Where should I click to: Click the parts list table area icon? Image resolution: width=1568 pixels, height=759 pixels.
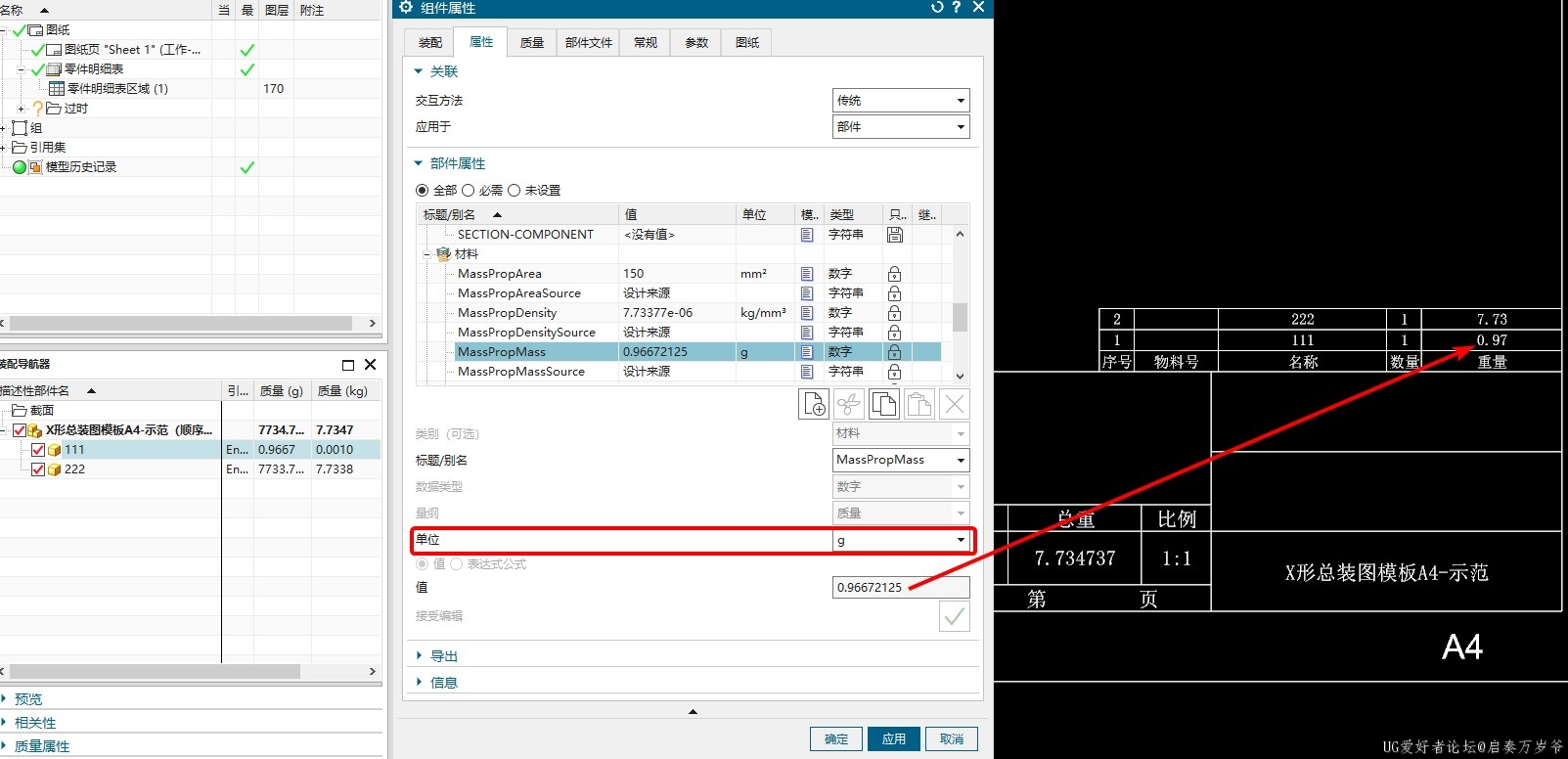[57, 89]
